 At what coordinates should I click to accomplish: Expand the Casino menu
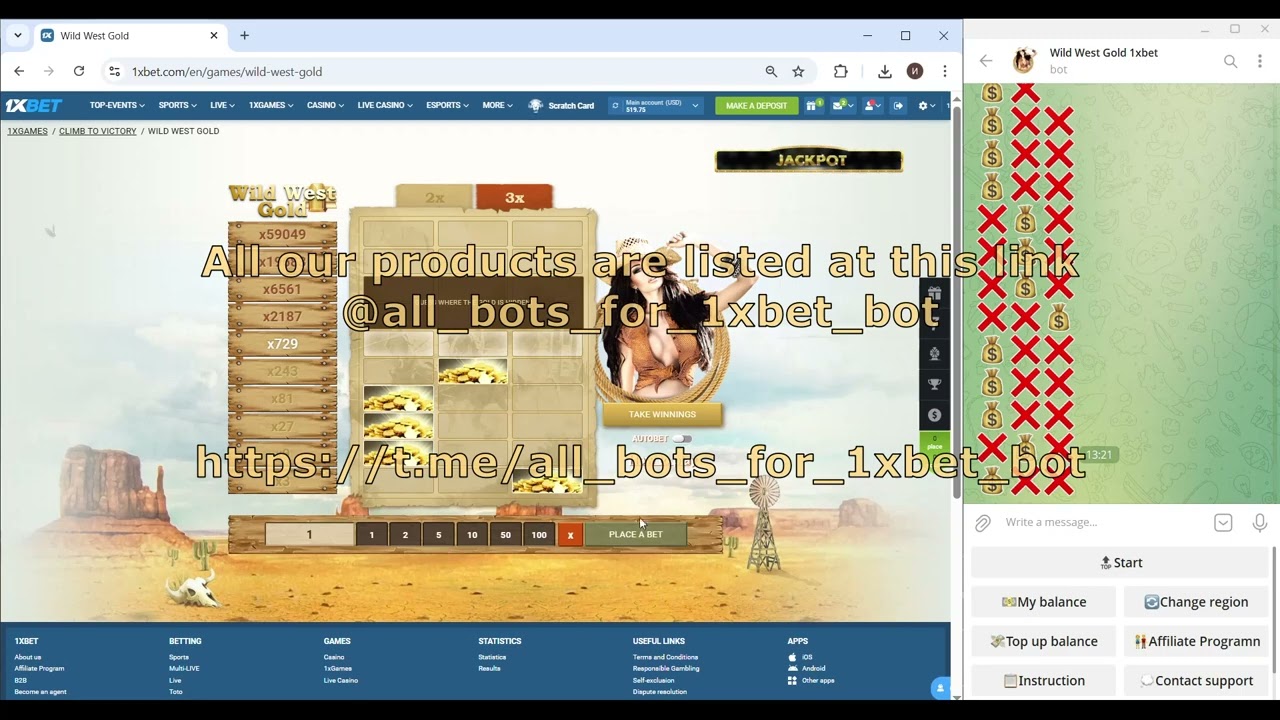click(x=325, y=105)
